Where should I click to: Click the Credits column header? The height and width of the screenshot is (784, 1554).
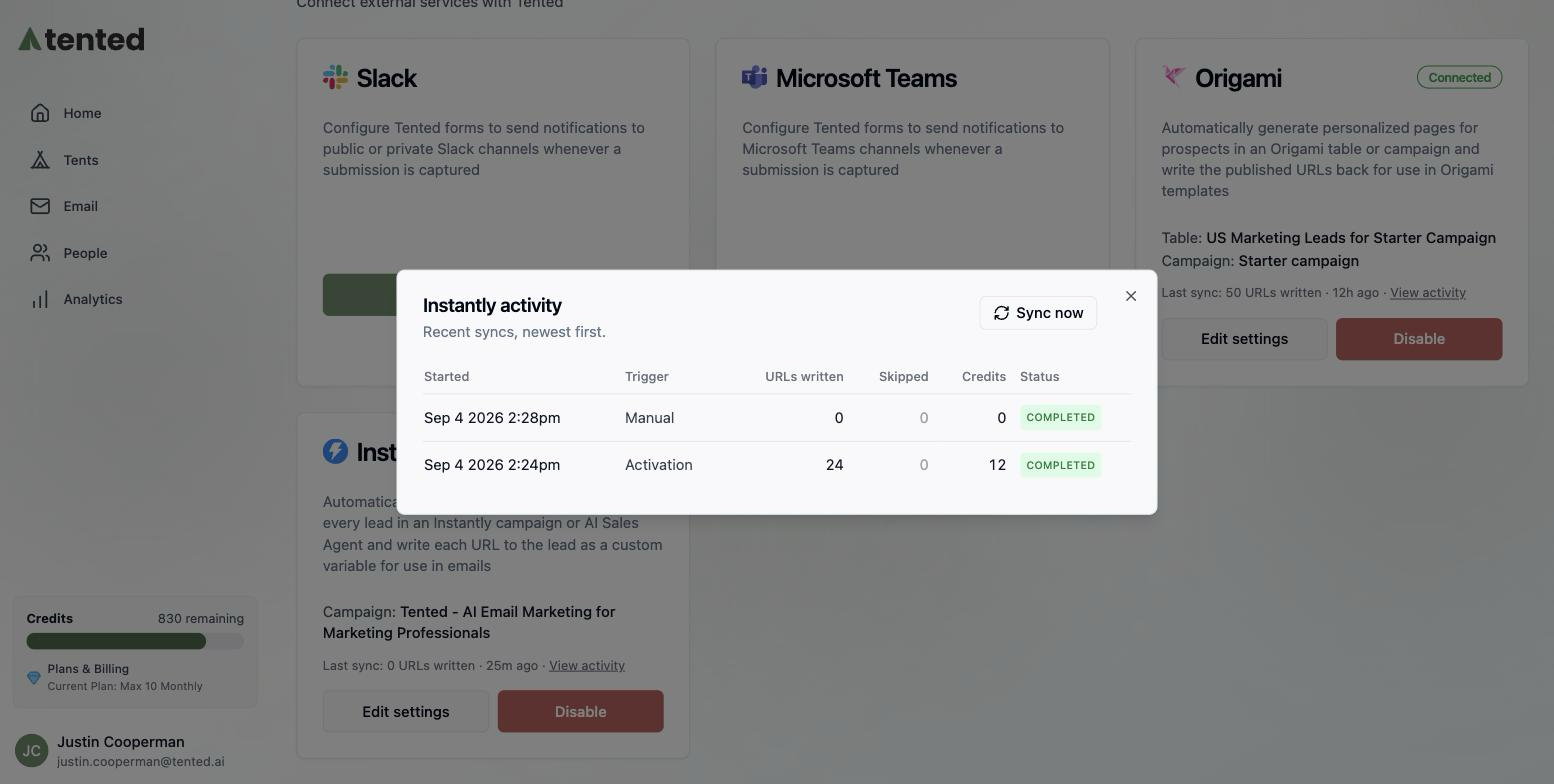coord(984,377)
